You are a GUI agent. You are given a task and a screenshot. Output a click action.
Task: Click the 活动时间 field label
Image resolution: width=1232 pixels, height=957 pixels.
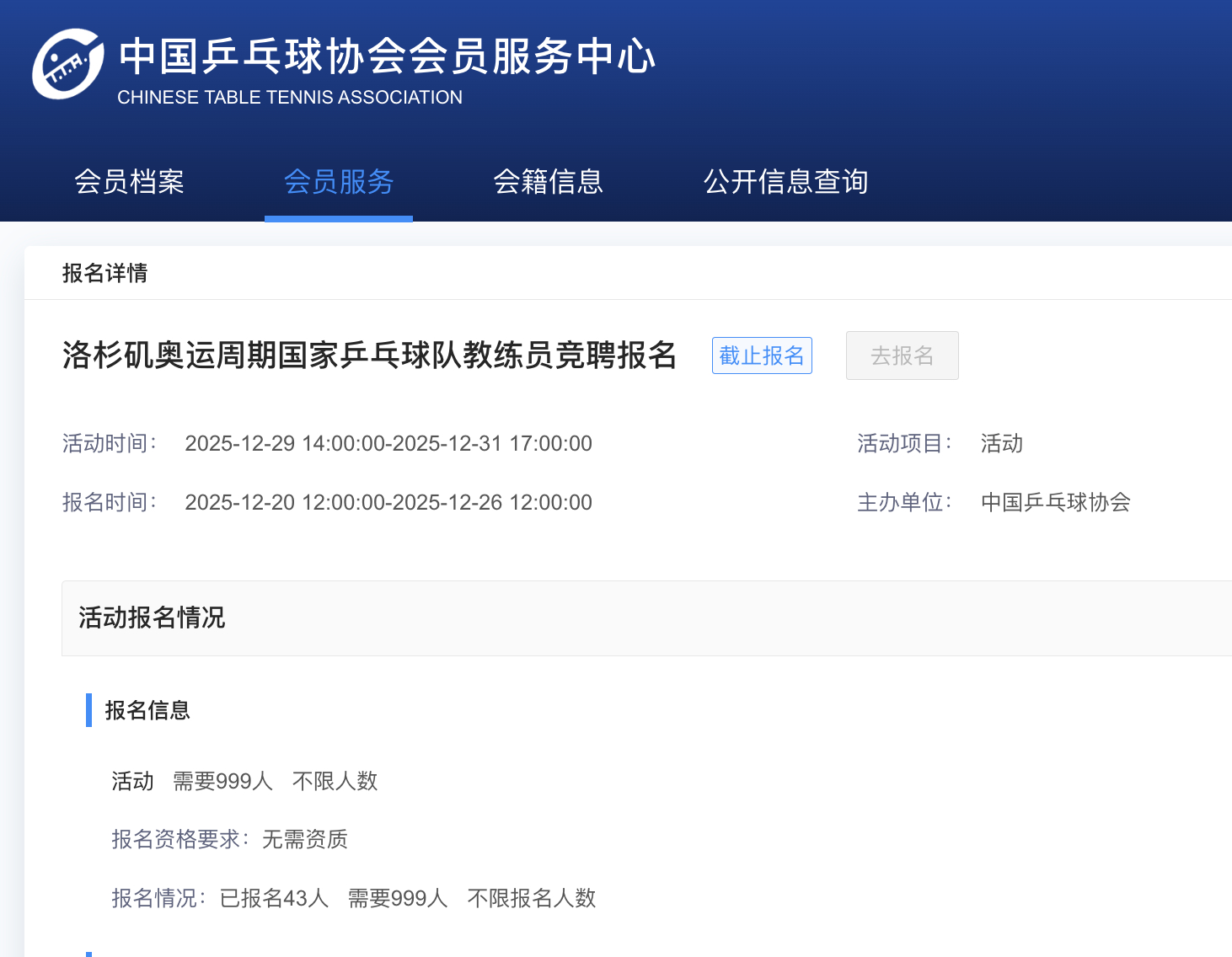click(109, 443)
